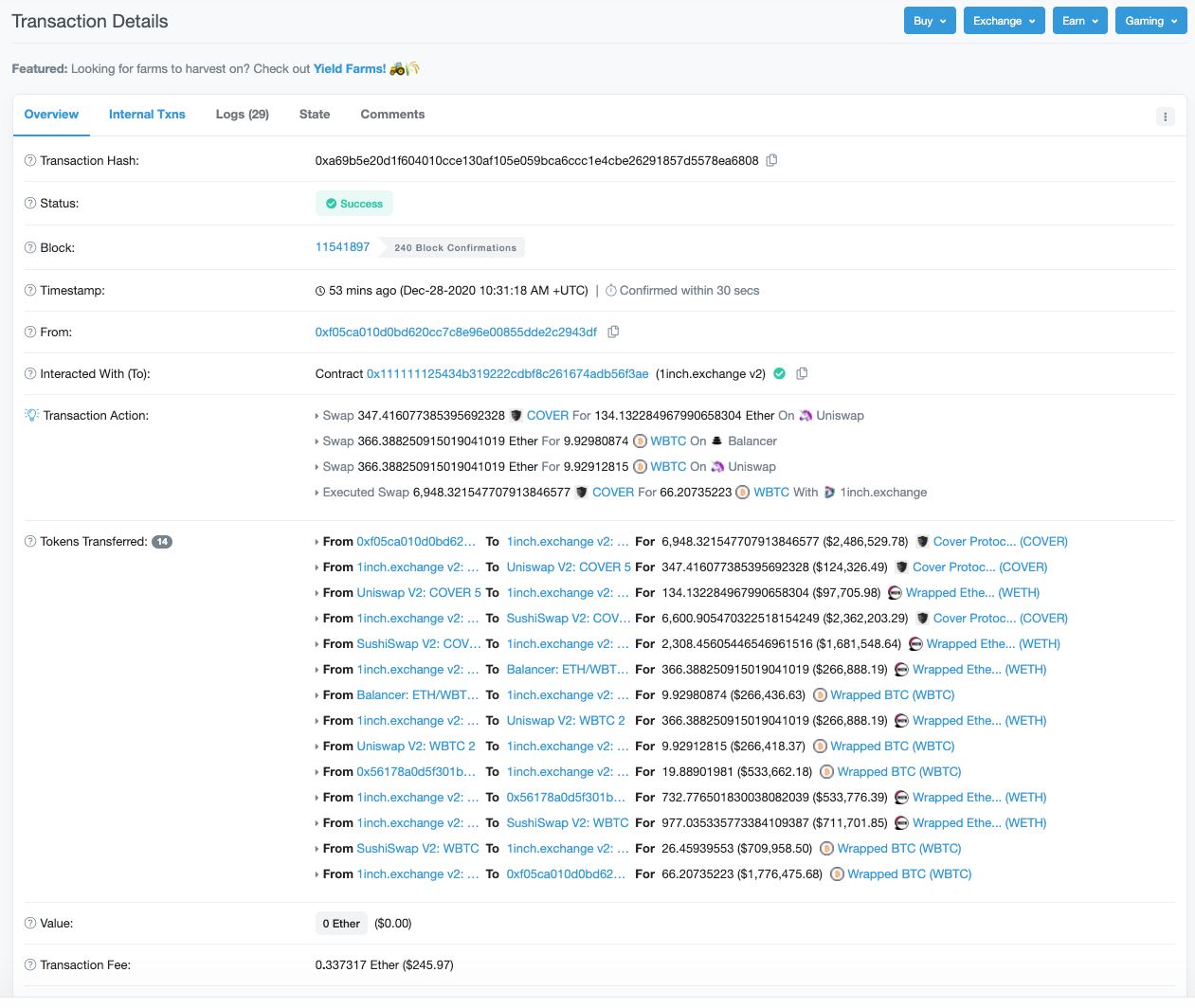This screenshot has width=1195, height=1008.
Task: Click the Interacted With help icon
Action: pos(29,374)
